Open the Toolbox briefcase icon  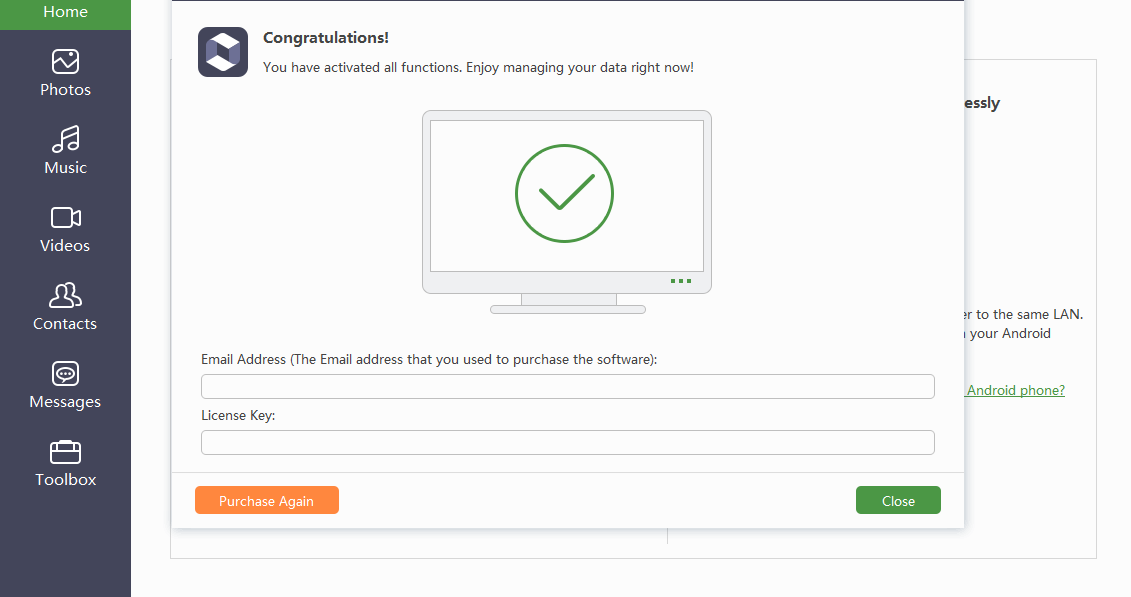point(65,451)
